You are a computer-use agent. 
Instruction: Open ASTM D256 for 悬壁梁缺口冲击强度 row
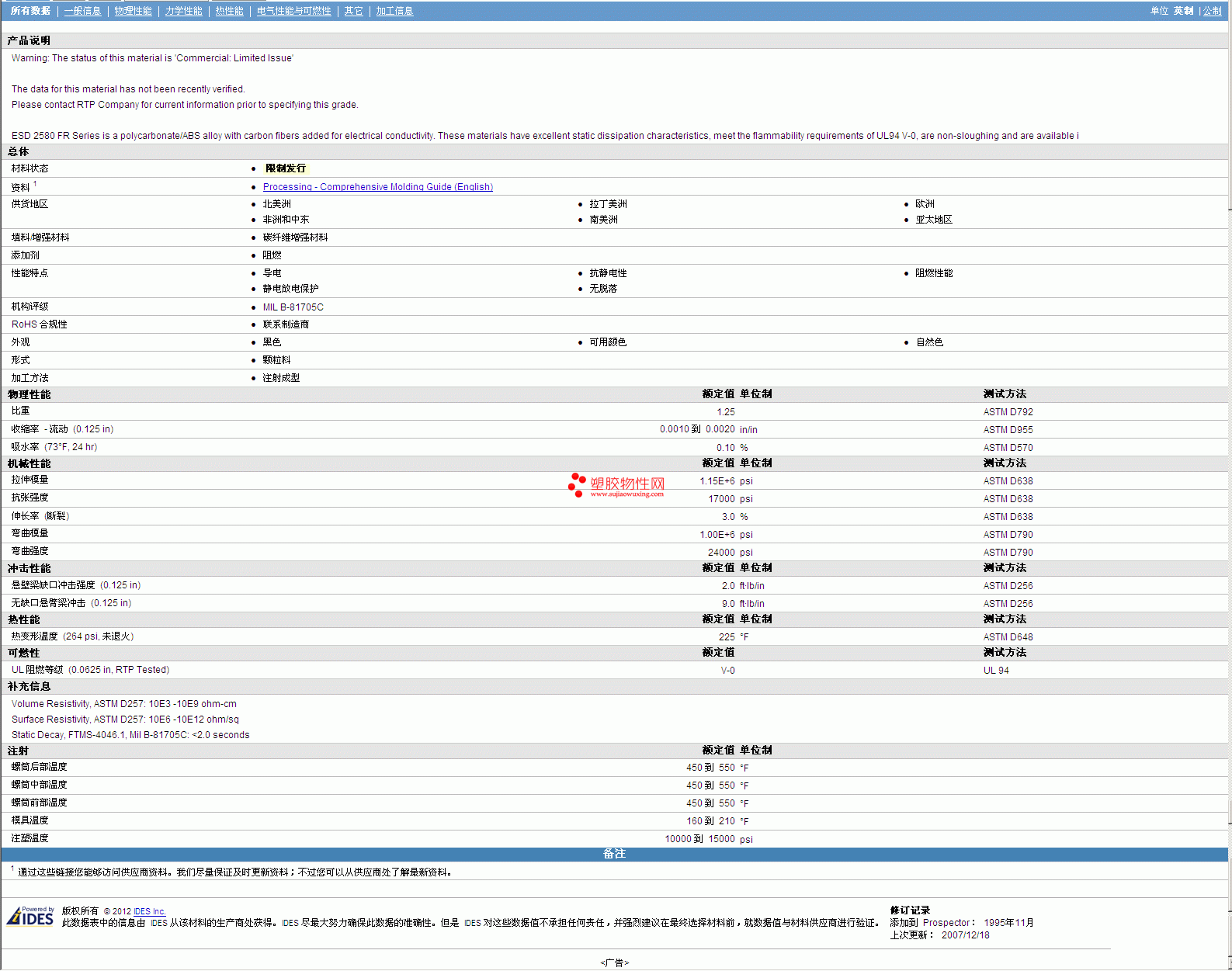point(1008,586)
